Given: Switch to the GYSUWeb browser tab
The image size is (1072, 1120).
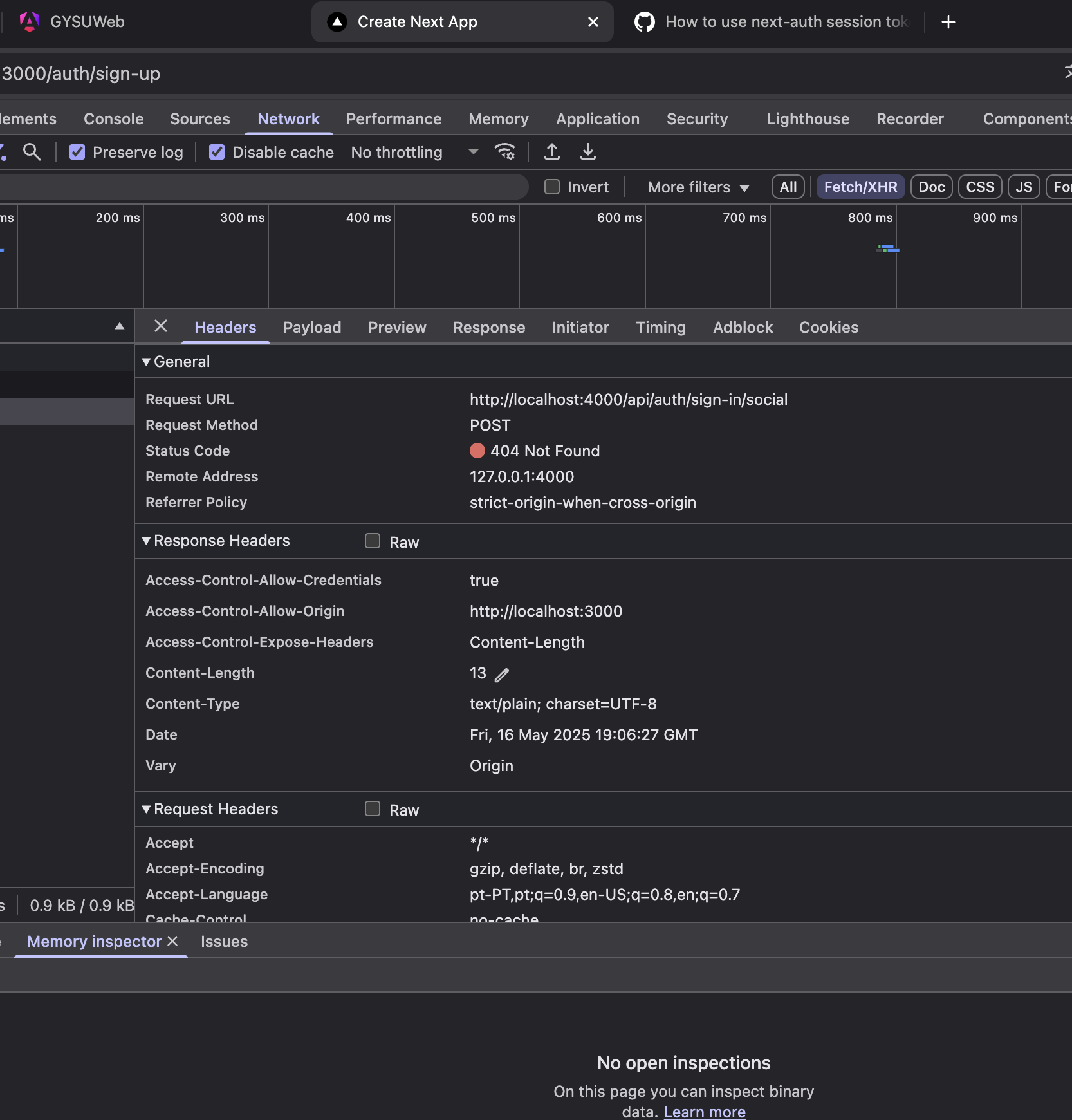Looking at the screenshot, I should (88, 22).
